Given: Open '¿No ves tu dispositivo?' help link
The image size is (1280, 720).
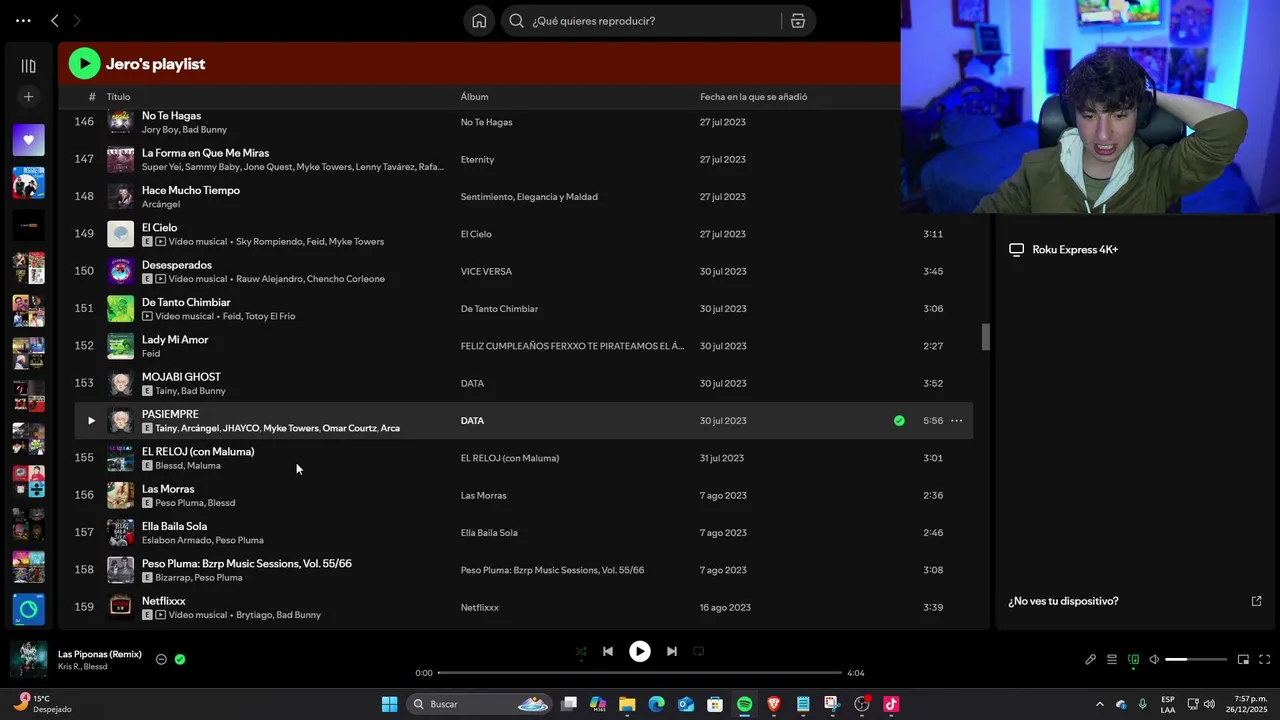Looking at the screenshot, I should (x=1063, y=601).
